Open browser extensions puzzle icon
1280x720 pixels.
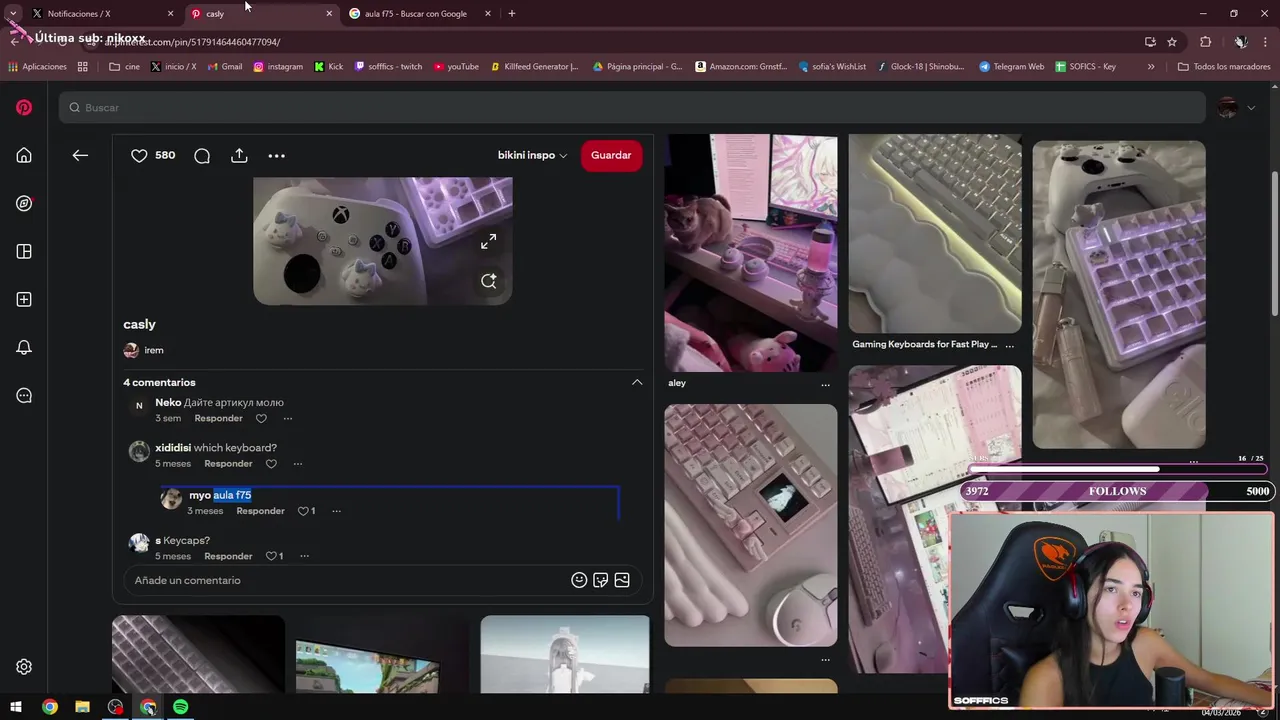pos(1205,42)
